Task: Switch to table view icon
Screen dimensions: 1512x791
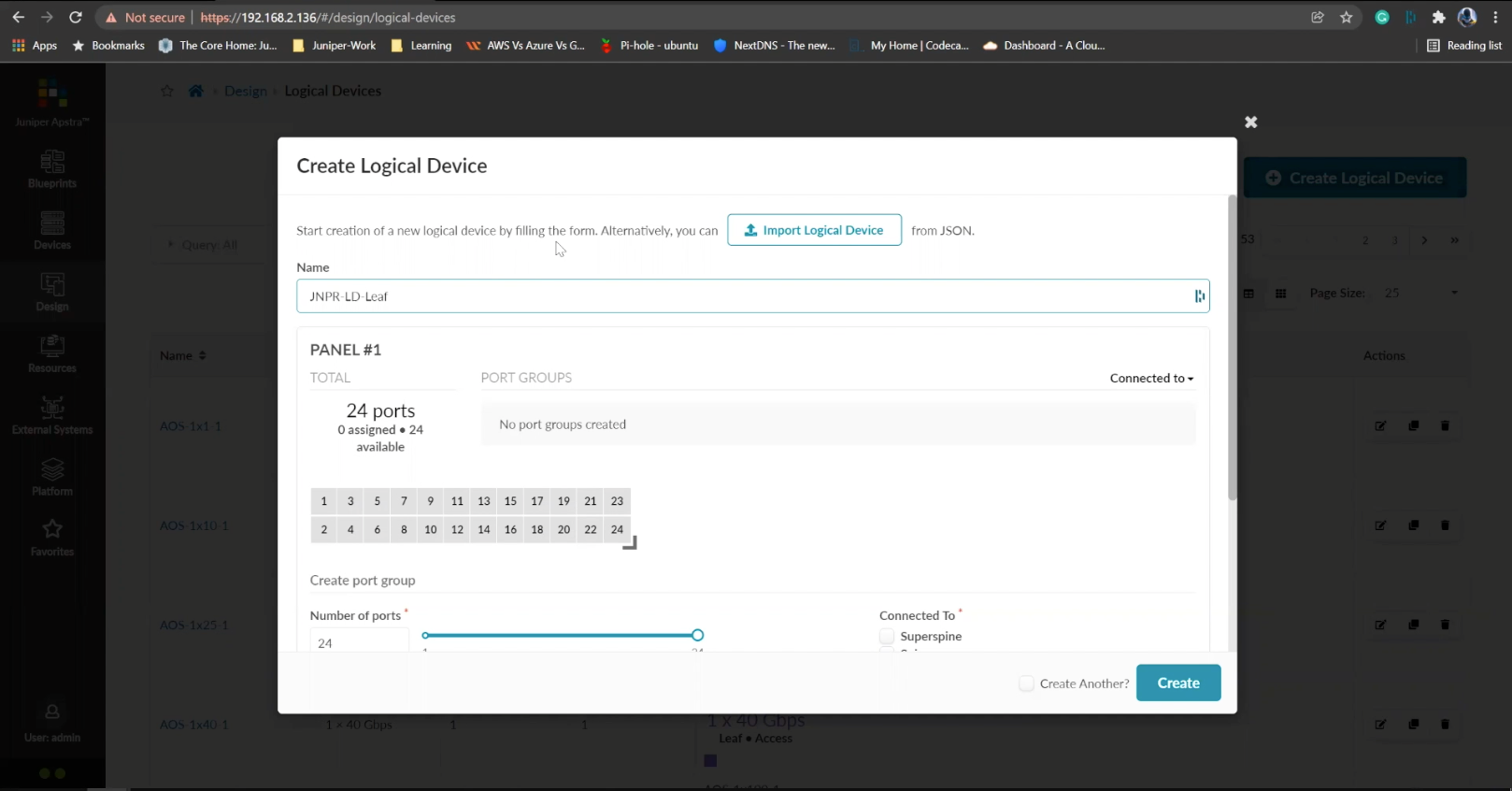Action: [1248, 294]
